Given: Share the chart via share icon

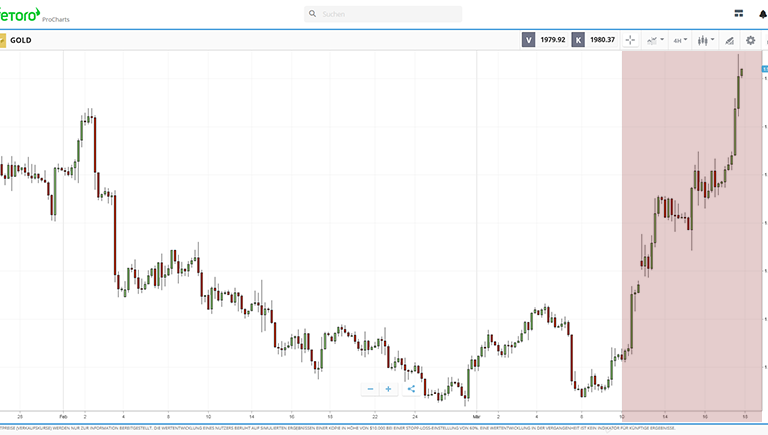Looking at the screenshot, I should click(x=410, y=389).
